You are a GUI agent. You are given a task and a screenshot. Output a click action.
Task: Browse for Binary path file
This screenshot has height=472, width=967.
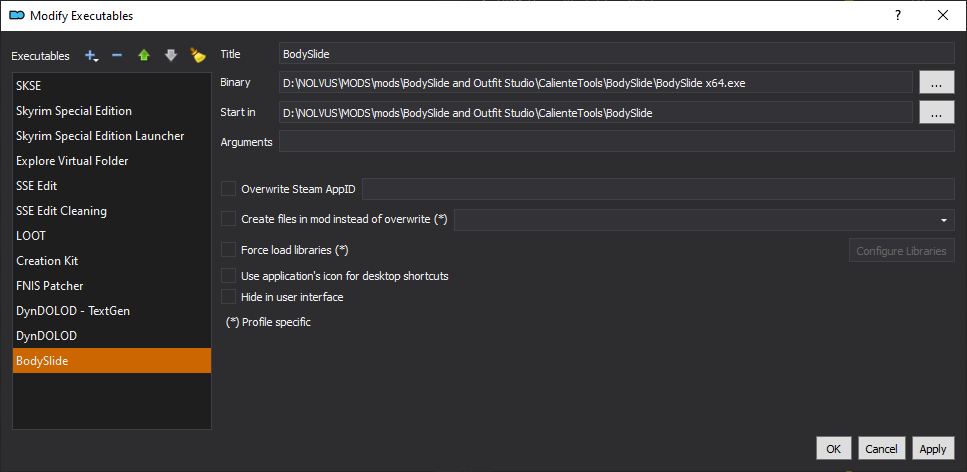(x=937, y=83)
